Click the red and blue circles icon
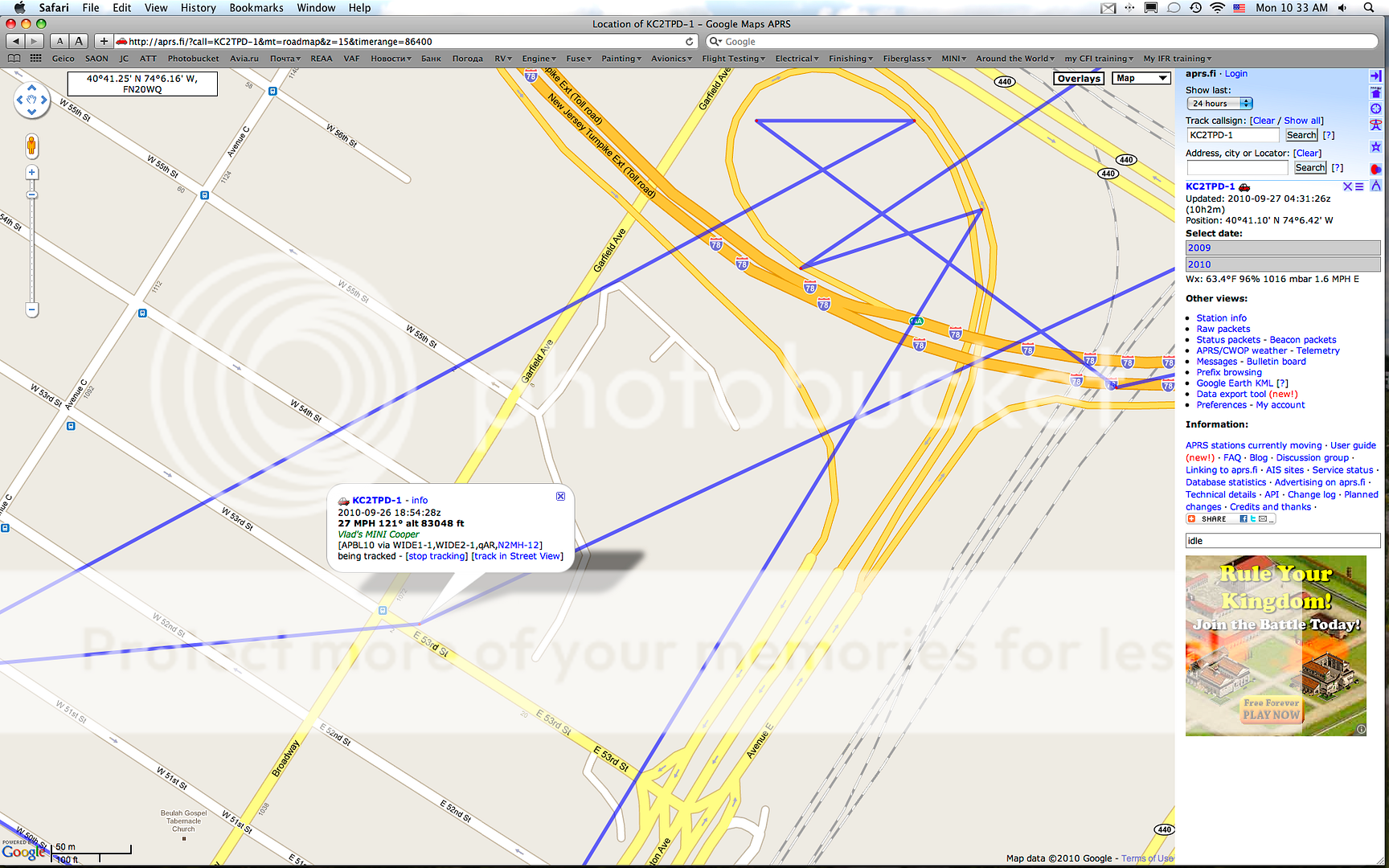 (1375, 169)
